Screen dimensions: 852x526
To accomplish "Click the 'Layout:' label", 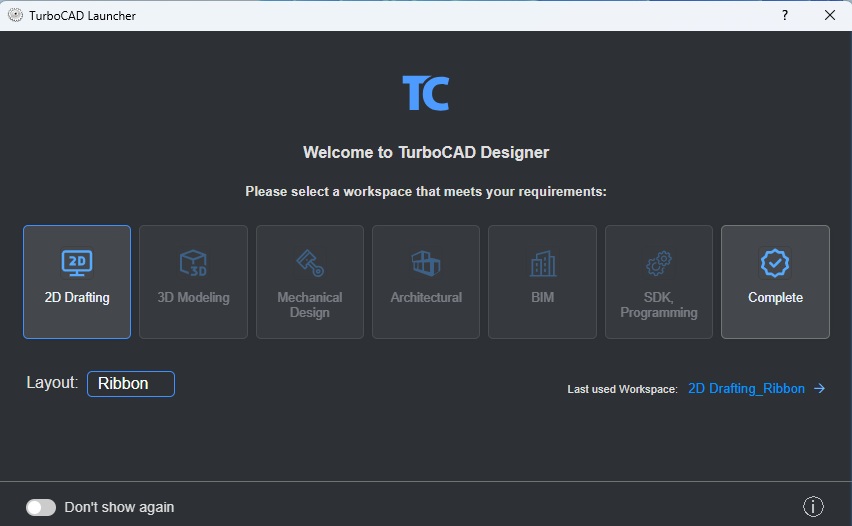I will 52,382.
